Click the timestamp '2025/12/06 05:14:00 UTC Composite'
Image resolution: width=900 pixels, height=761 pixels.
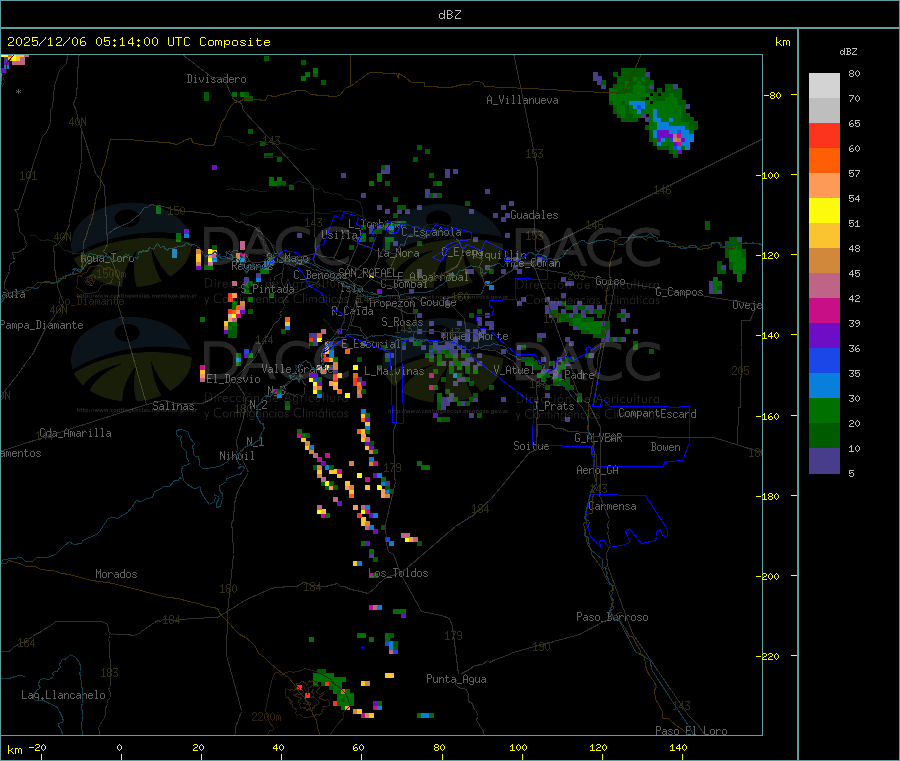pyautogui.click(x=138, y=42)
